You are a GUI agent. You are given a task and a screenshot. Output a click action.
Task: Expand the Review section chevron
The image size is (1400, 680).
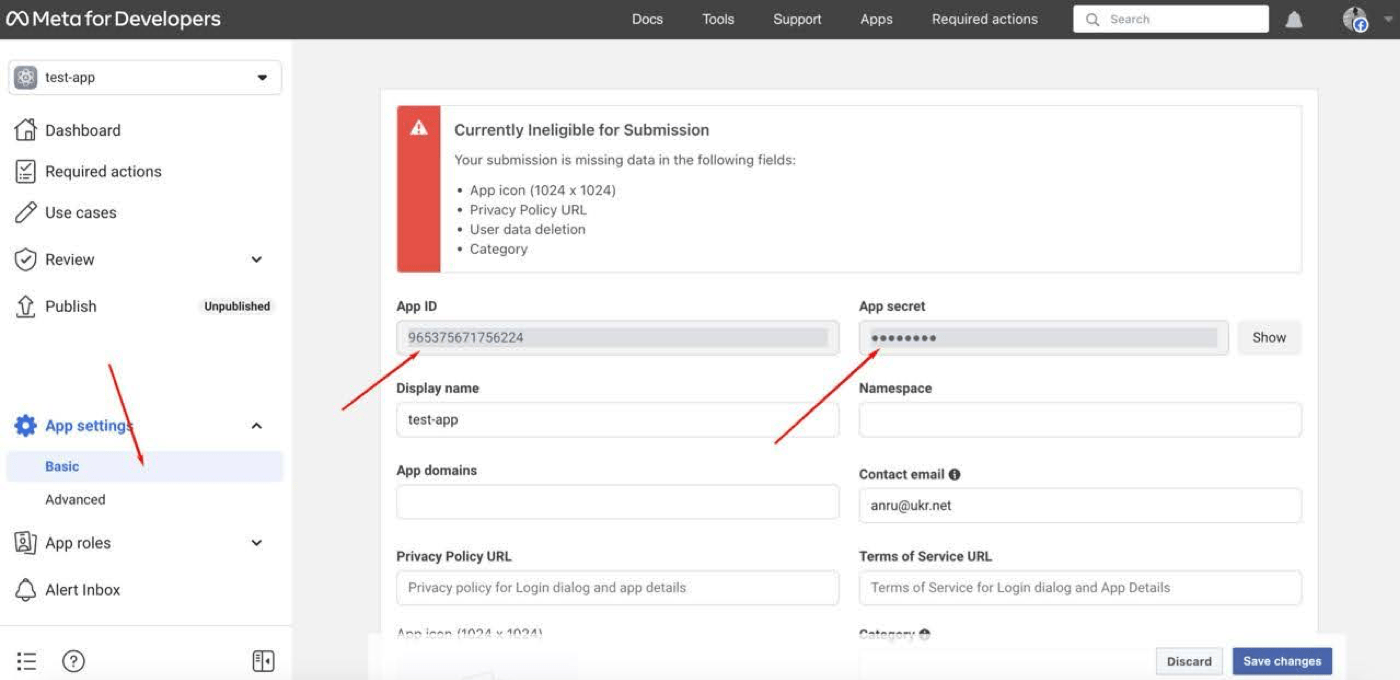pyautogui.click(x=257, y=259)
